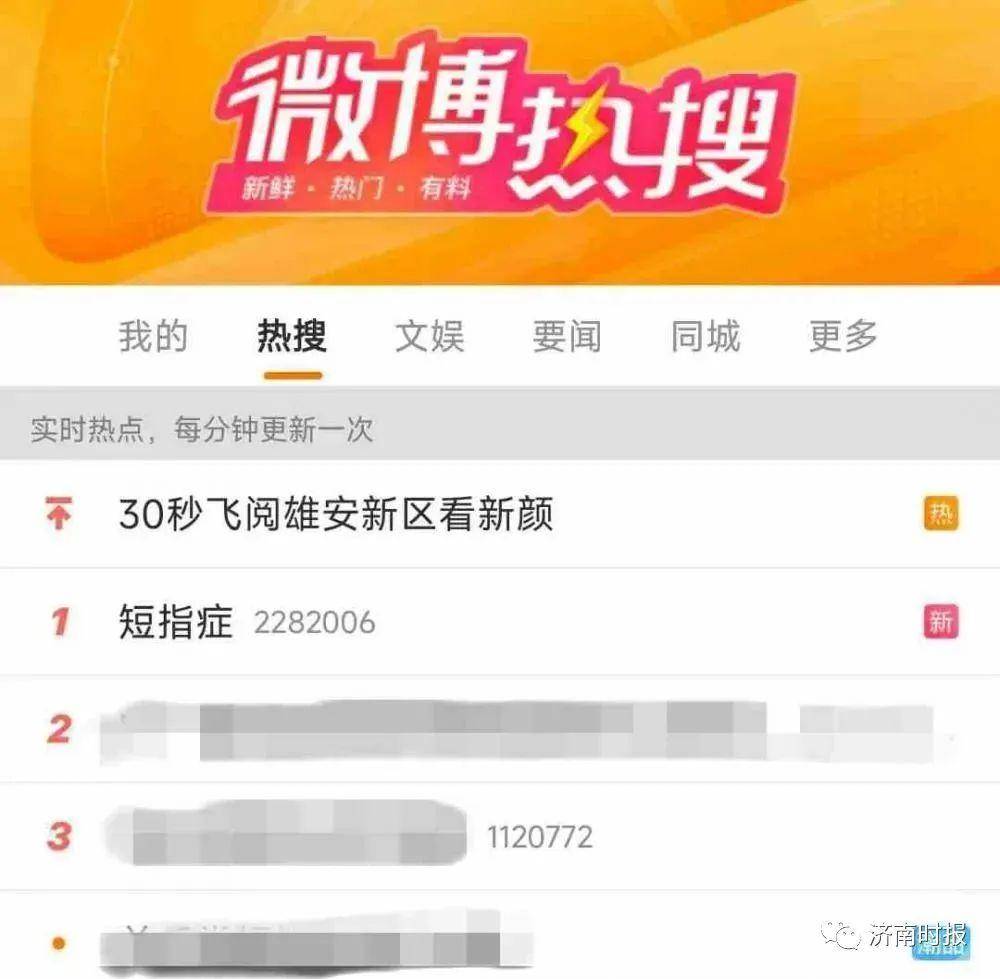
Task: Switch to the 我的 tab
Action: pos(153,336)
